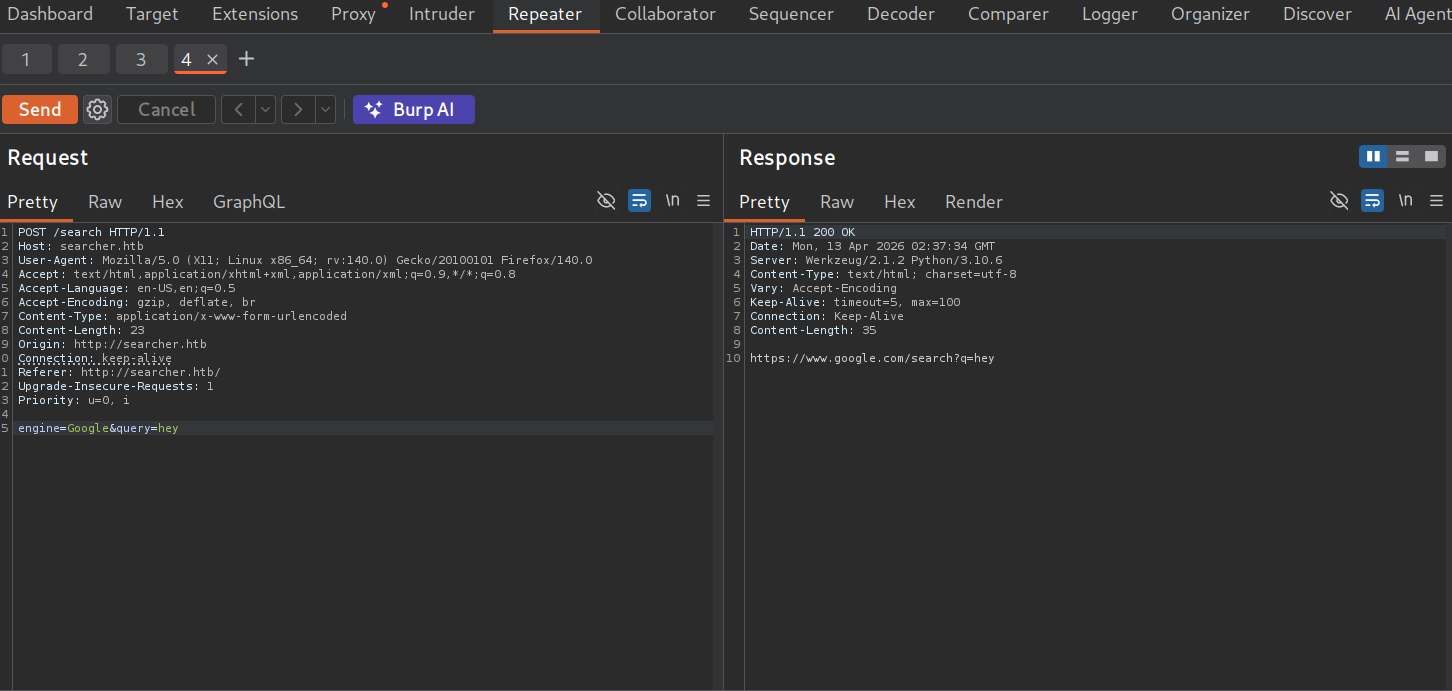Go forward to next request in history
This screenshot has width=1452, height=691.
point(298,110)
